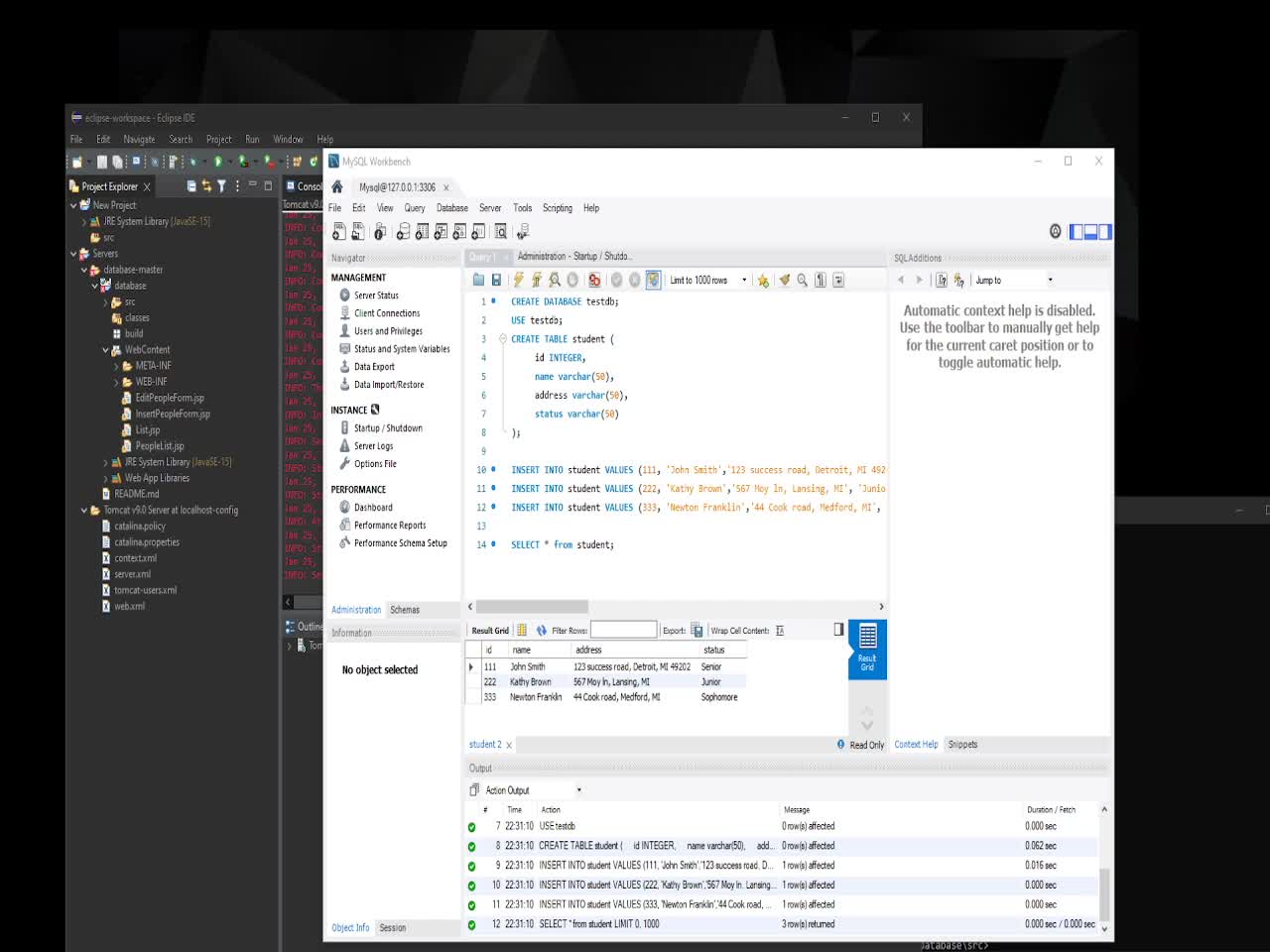Refresh the result grid data icon
Image resolution: width=1270 pixels, height=952 pixels.
point(542,631)
